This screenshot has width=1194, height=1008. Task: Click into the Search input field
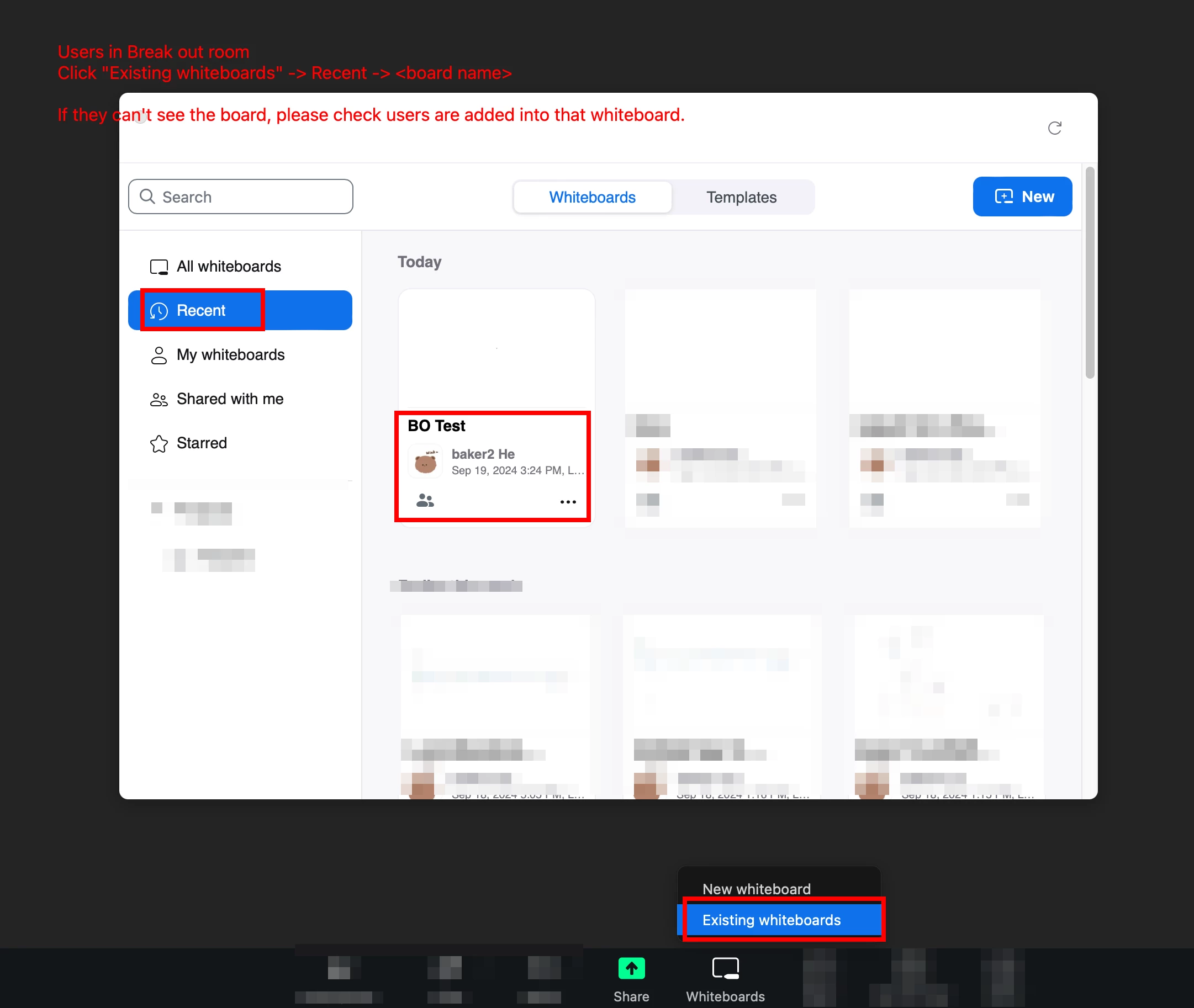[251, 197]
